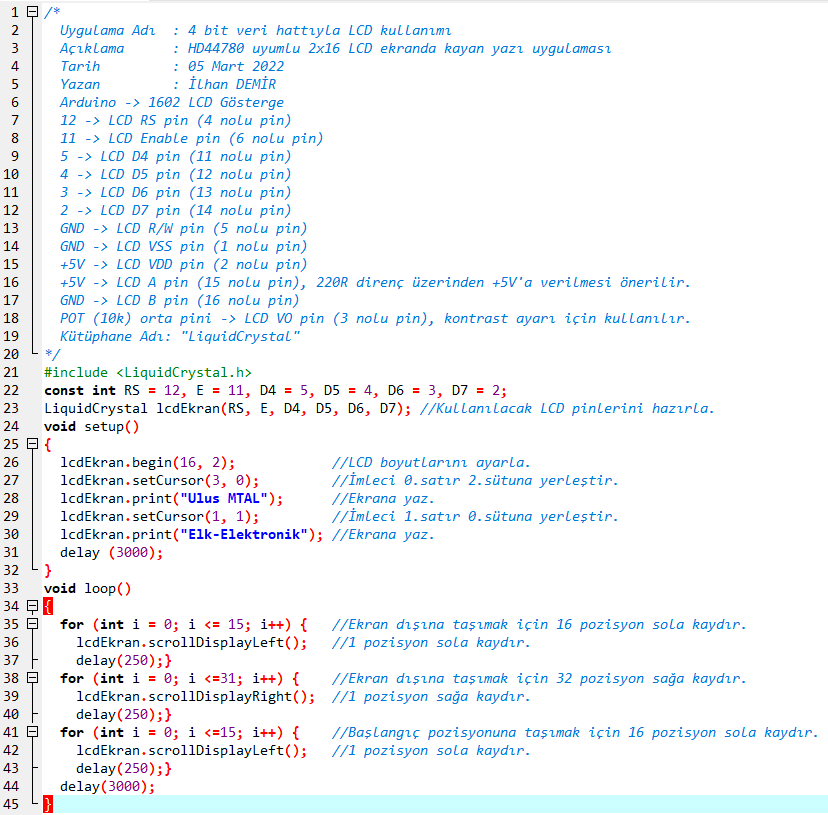
Task: Click the highlighted opening brace on line 34
Action: (x=48, y=606)
